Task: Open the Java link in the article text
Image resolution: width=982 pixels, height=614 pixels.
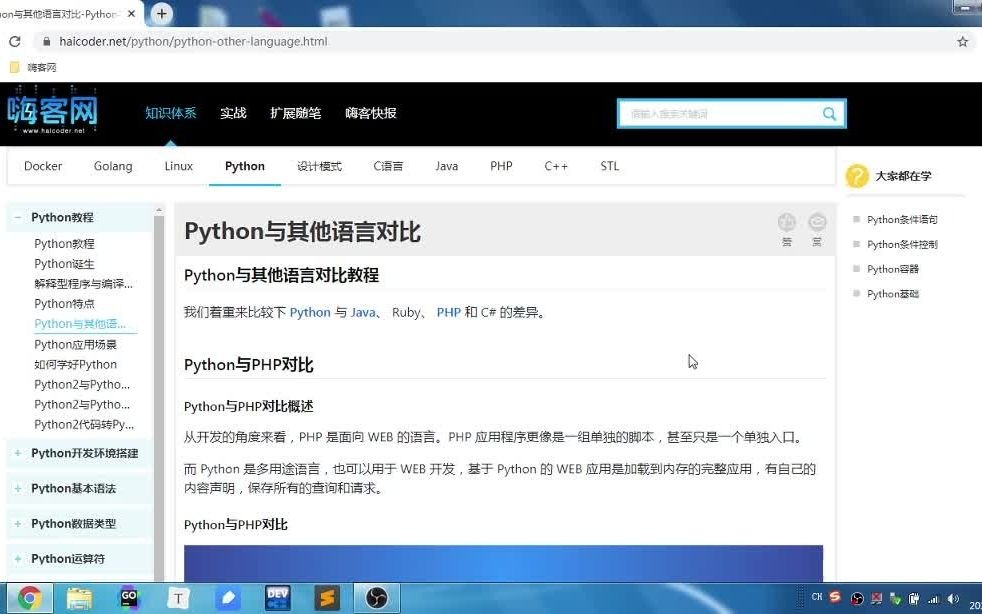Action: pos(363,311)
